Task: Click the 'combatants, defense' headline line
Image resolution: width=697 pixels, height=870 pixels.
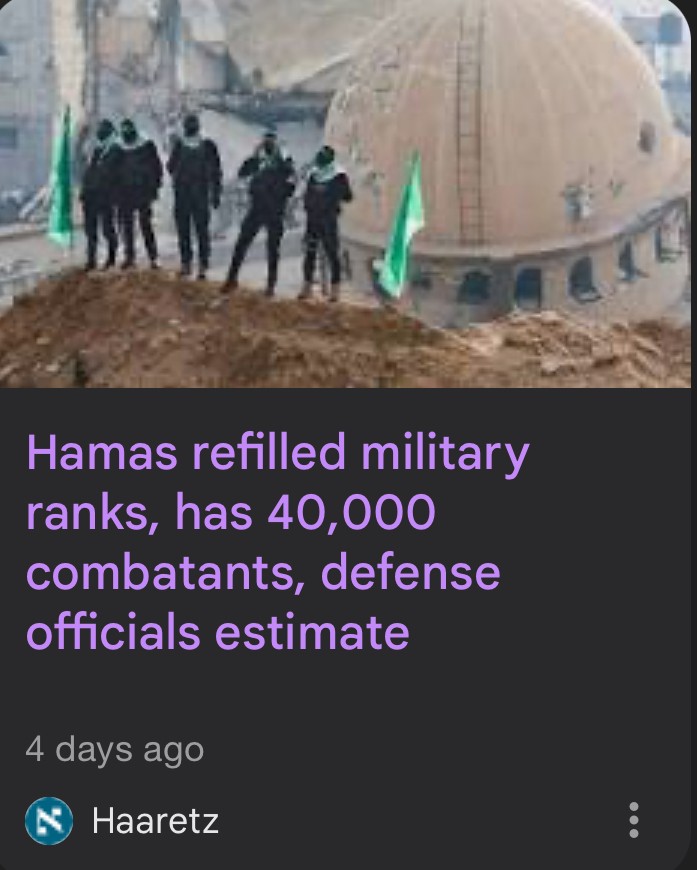Action: point(264,572)
